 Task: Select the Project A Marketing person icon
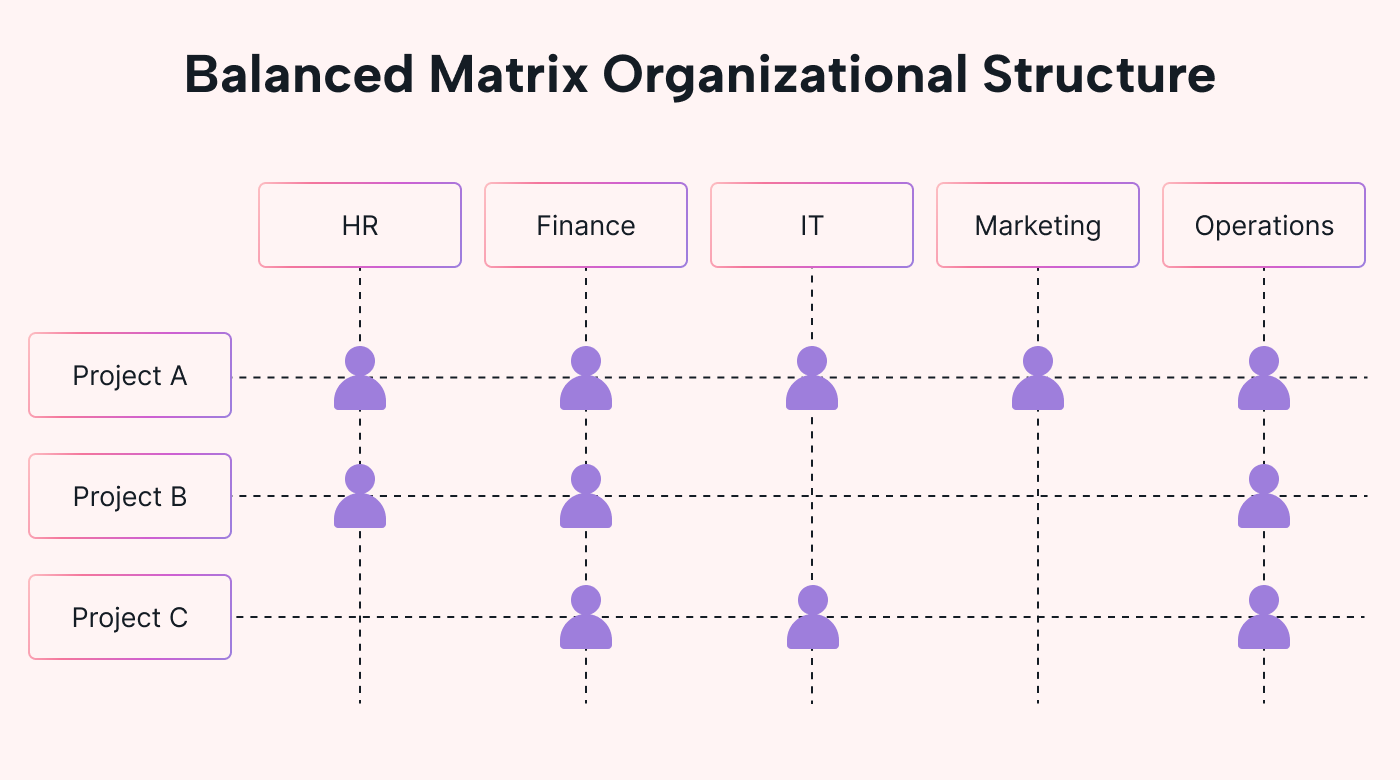click(1038, 379)
